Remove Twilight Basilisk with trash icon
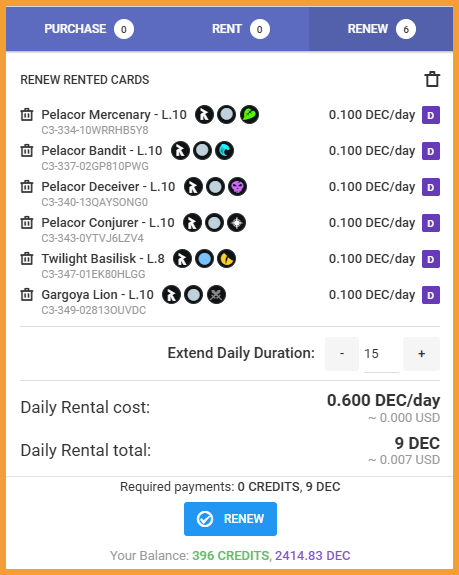The image size is (459, 575). coord(27,258)
